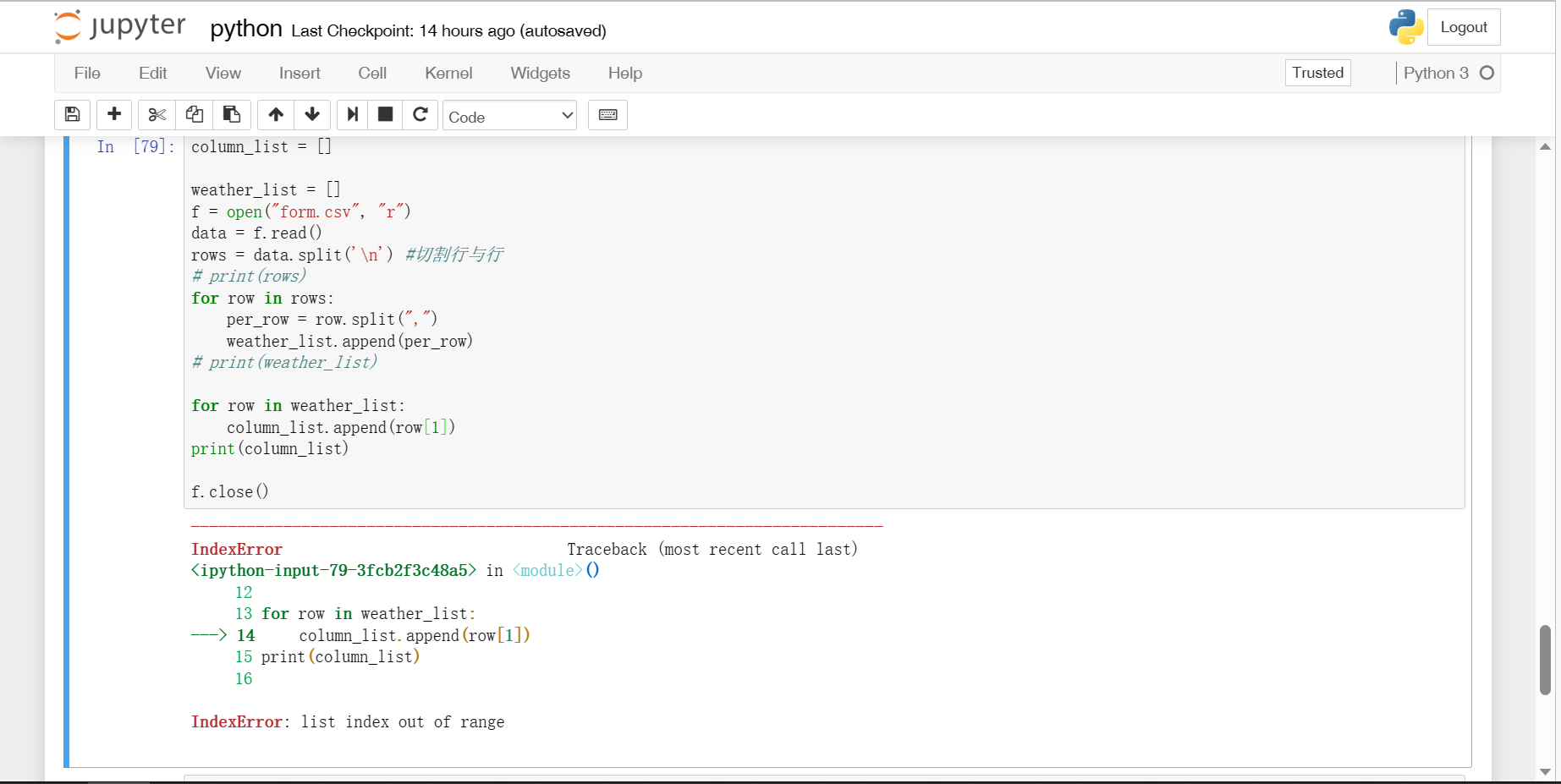Toggle the Trusted notebook button
This screenshot has width=1561, height=784.
tap(1317, 73)
